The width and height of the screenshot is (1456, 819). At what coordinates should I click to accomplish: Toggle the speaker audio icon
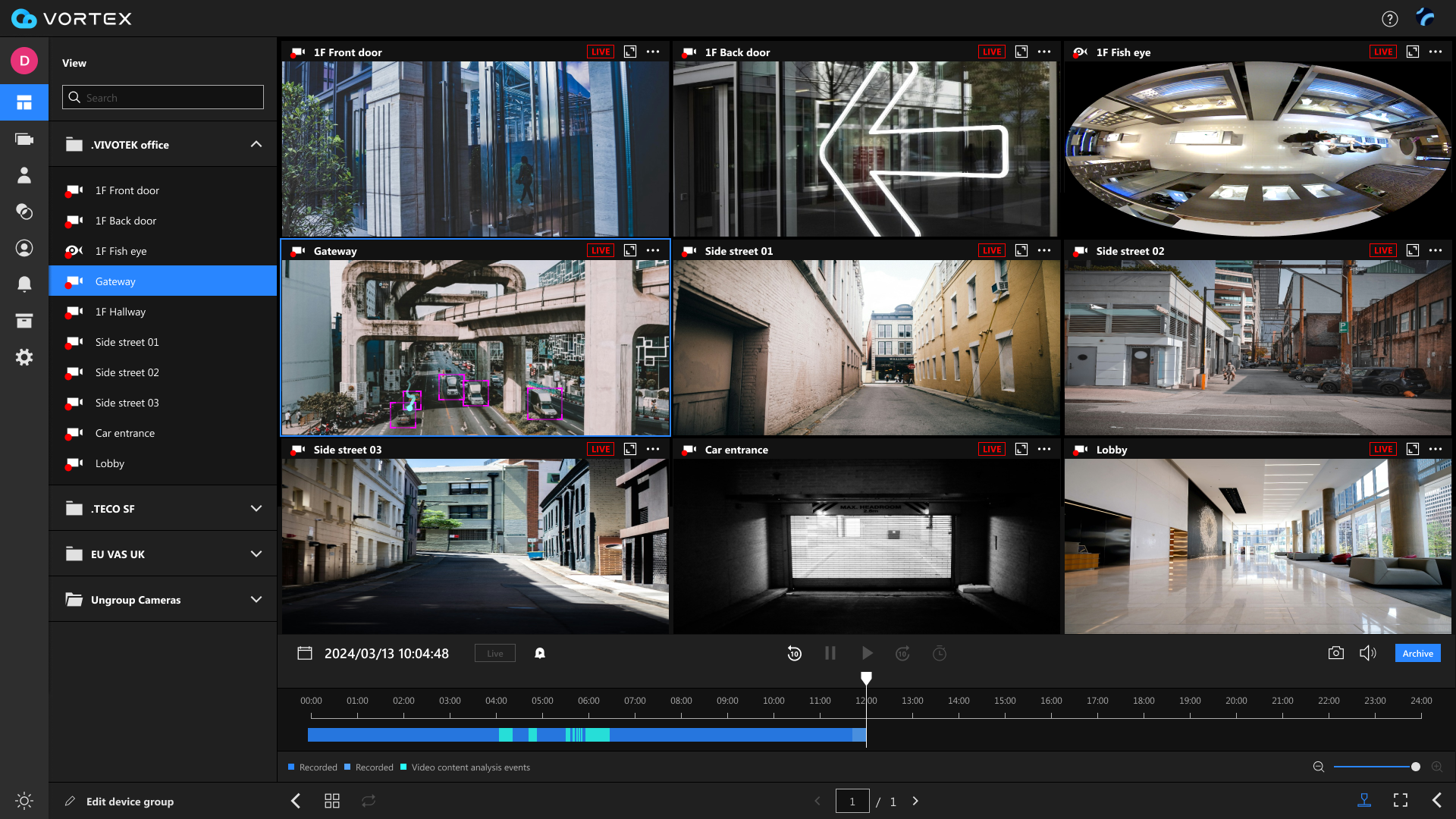1367,653
